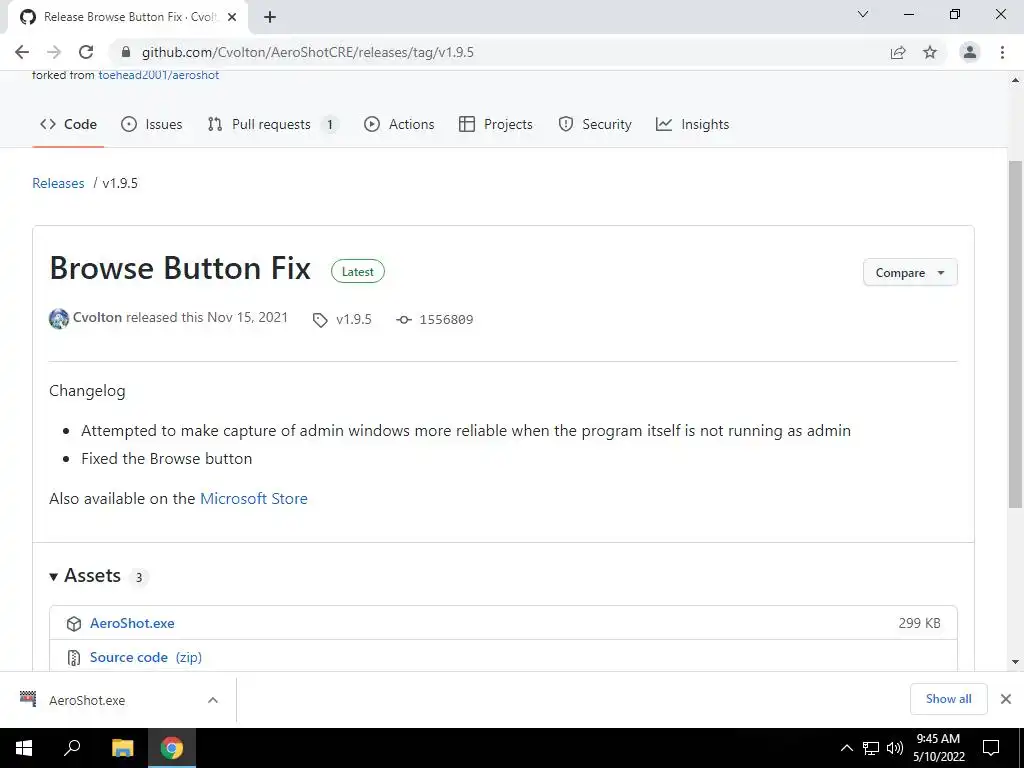Open a new tab with plus icon

click(270, 17)
